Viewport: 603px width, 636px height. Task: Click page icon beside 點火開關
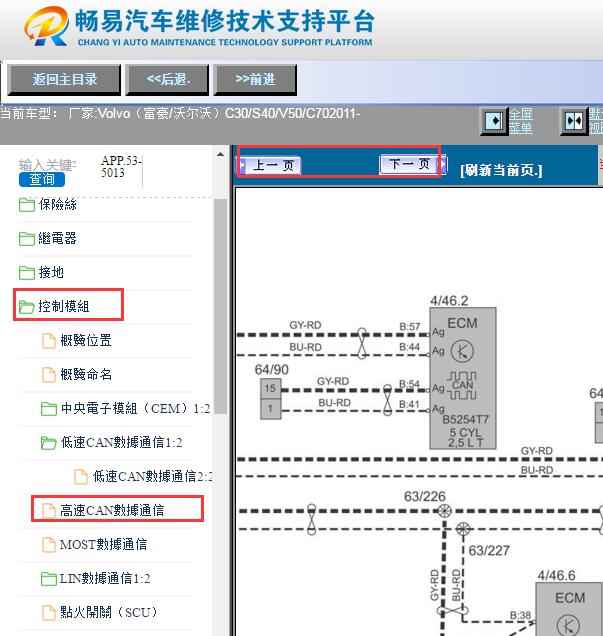pos(49,613)
